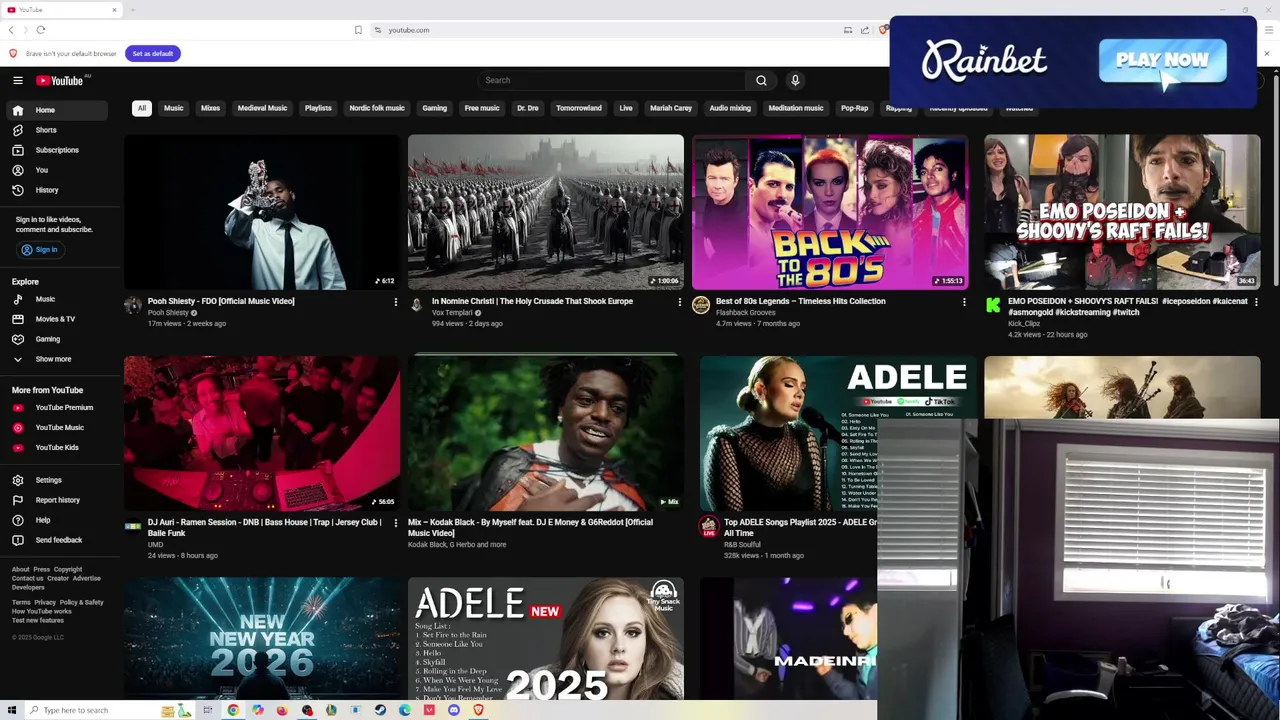The width and height of the screenshot is (1280, 720).
Task: Switch to the YouTube browser tab
Action: pyautogui.click(x=60, y=10)
